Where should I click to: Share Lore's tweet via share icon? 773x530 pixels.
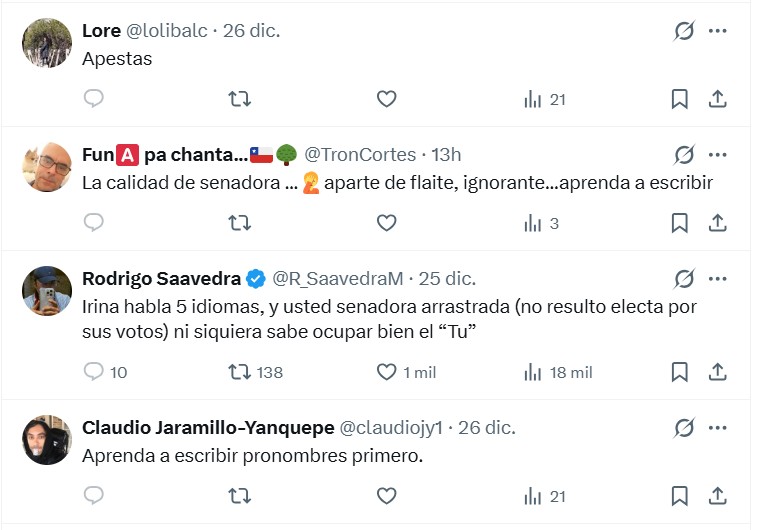coord(717,99)
